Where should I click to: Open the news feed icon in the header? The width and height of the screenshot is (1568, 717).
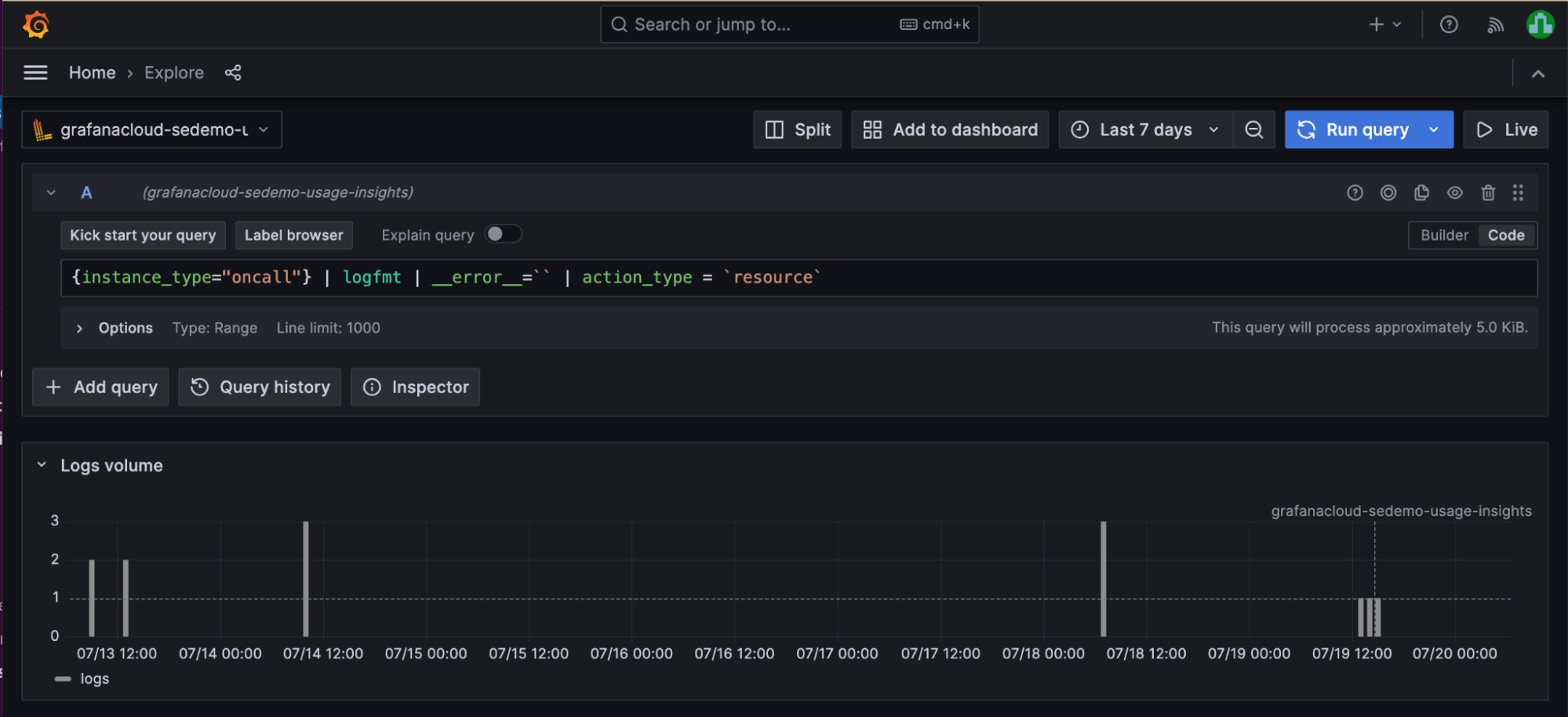click(1495, 24)
